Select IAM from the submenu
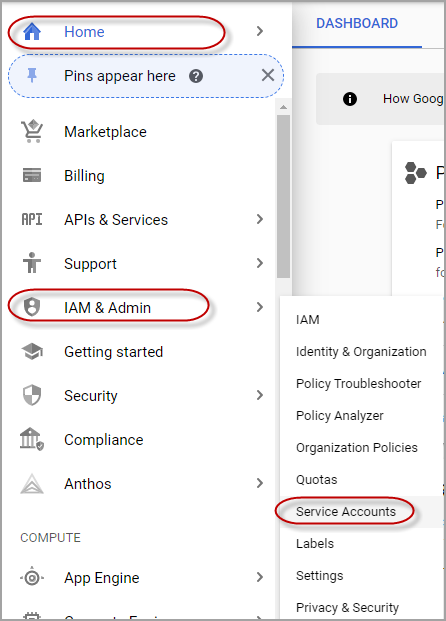 pyautogui.click(x=308, y=320)
